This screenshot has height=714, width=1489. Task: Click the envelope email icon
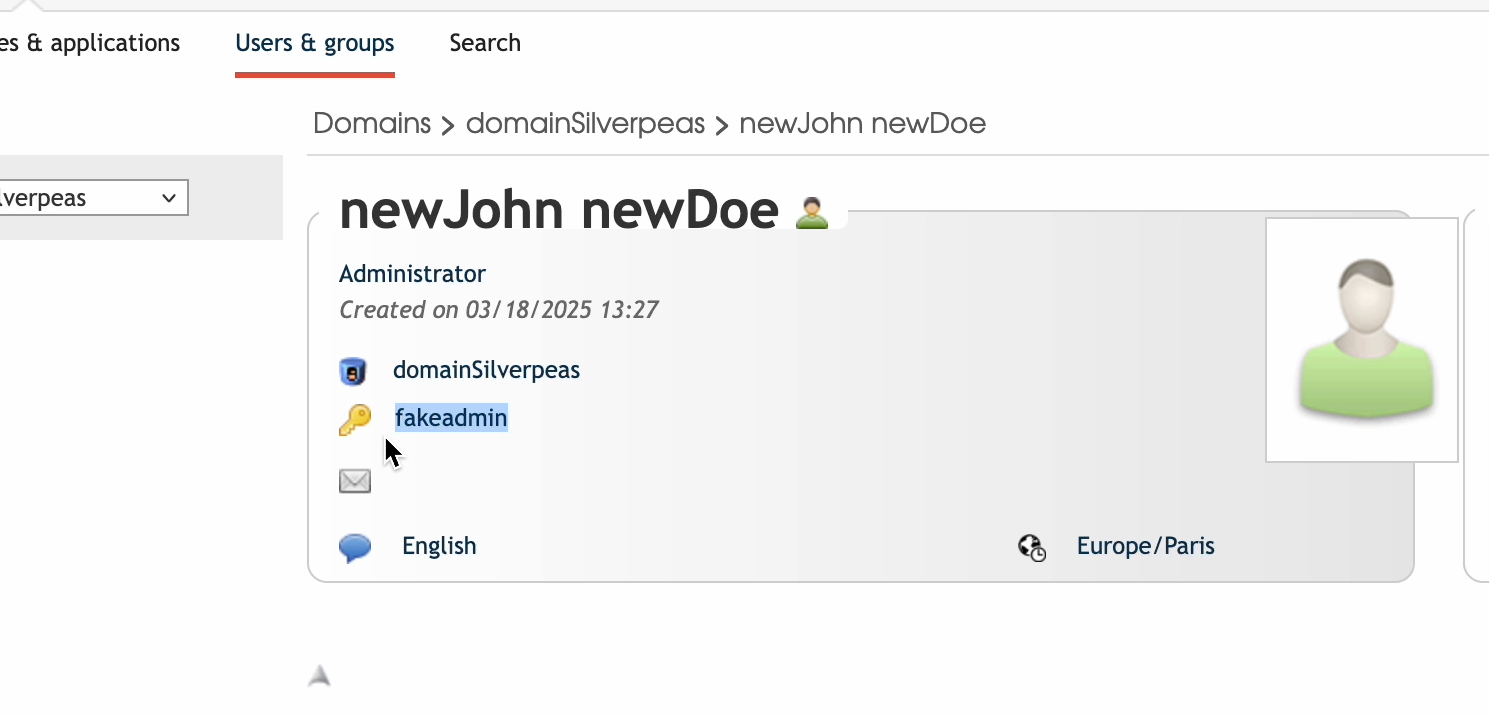(355, 482)
